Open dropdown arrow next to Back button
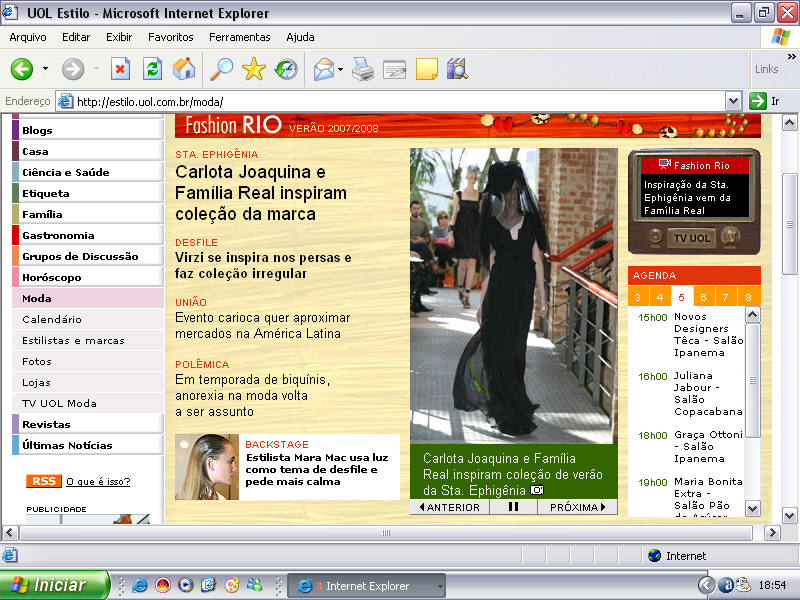The height and width of the screenshot is (600, 800). 45,69
